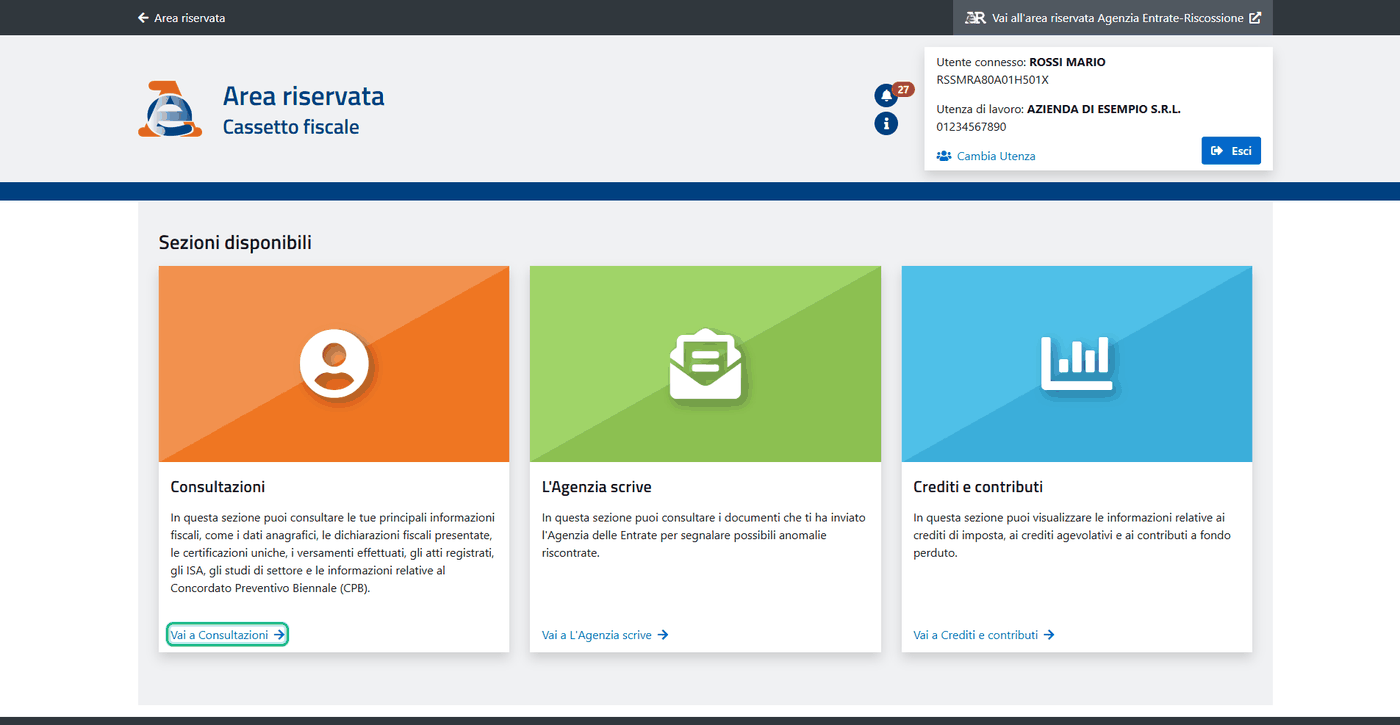Click the Area riservata page title
Screen dimensions: 1400x725
pos(304,96)
